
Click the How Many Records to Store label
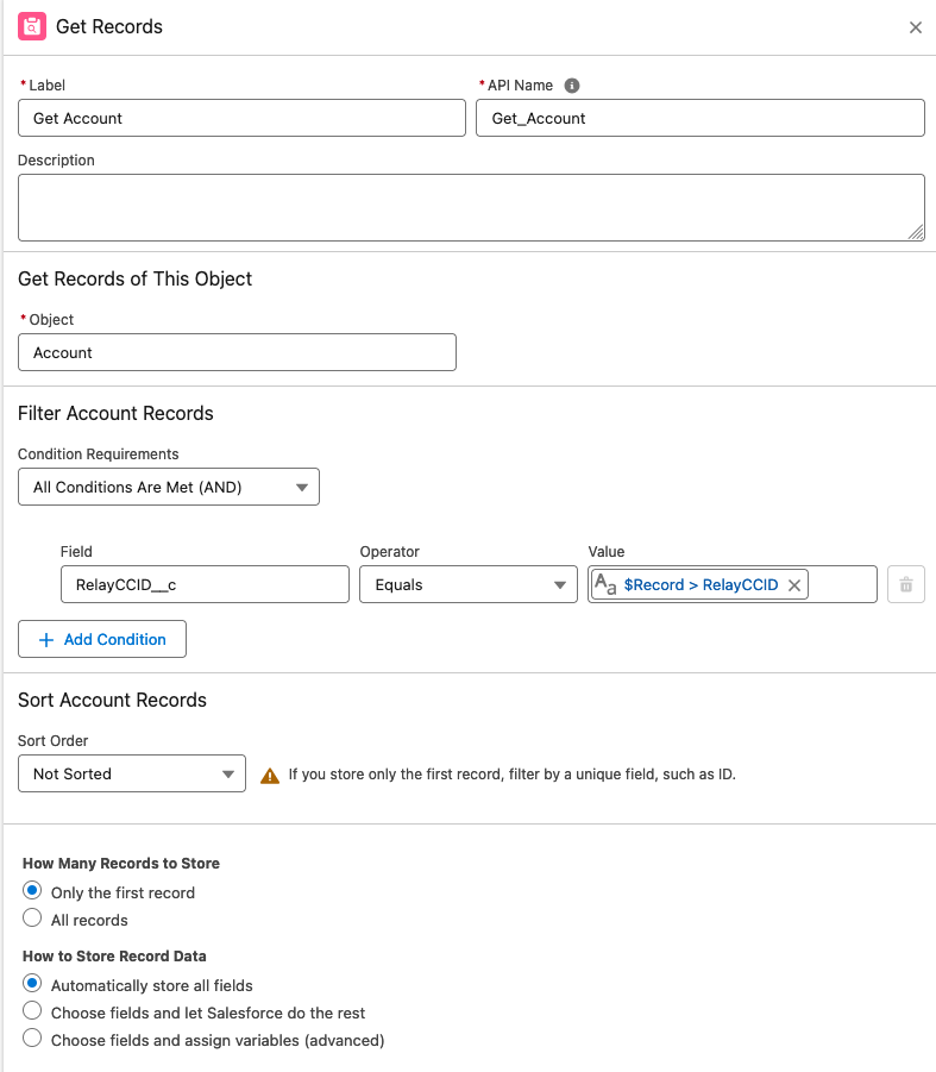121,863
